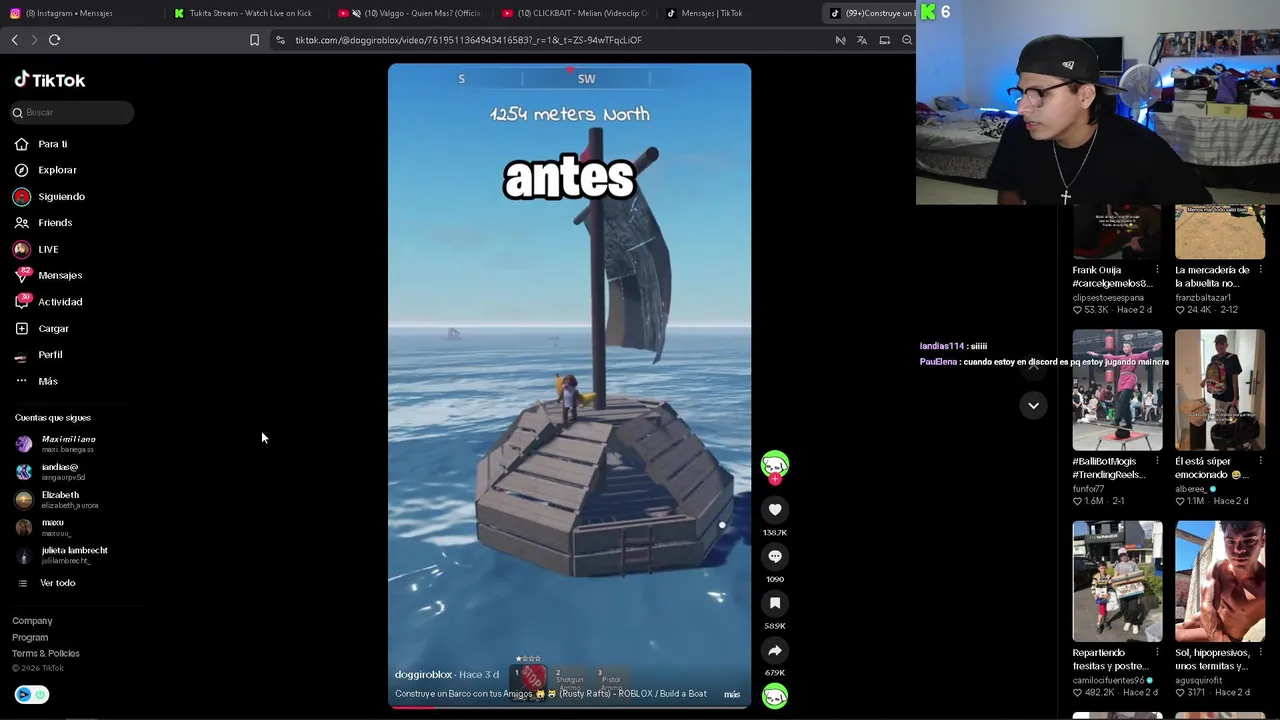This screenshot has width=1280, height=720.
Task: Focus the Buscar search field
Action: (70, 112)
